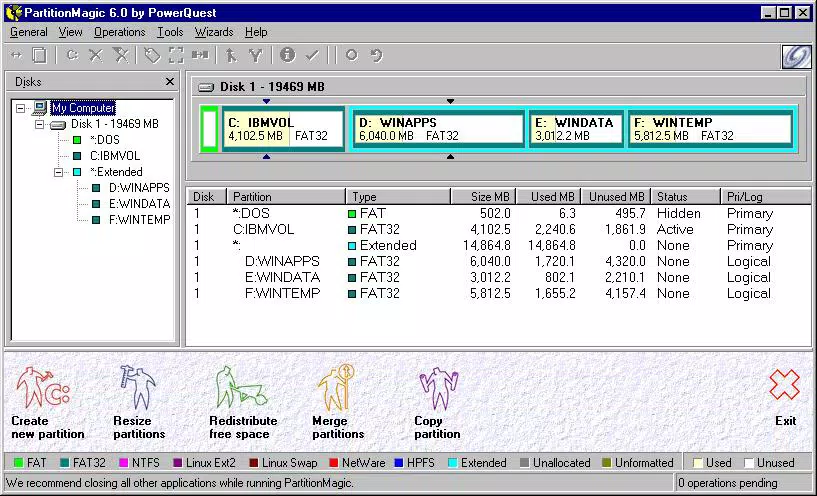
Task: Click the disk drive icon beside Disk 1 header
Action: (206, 87)
